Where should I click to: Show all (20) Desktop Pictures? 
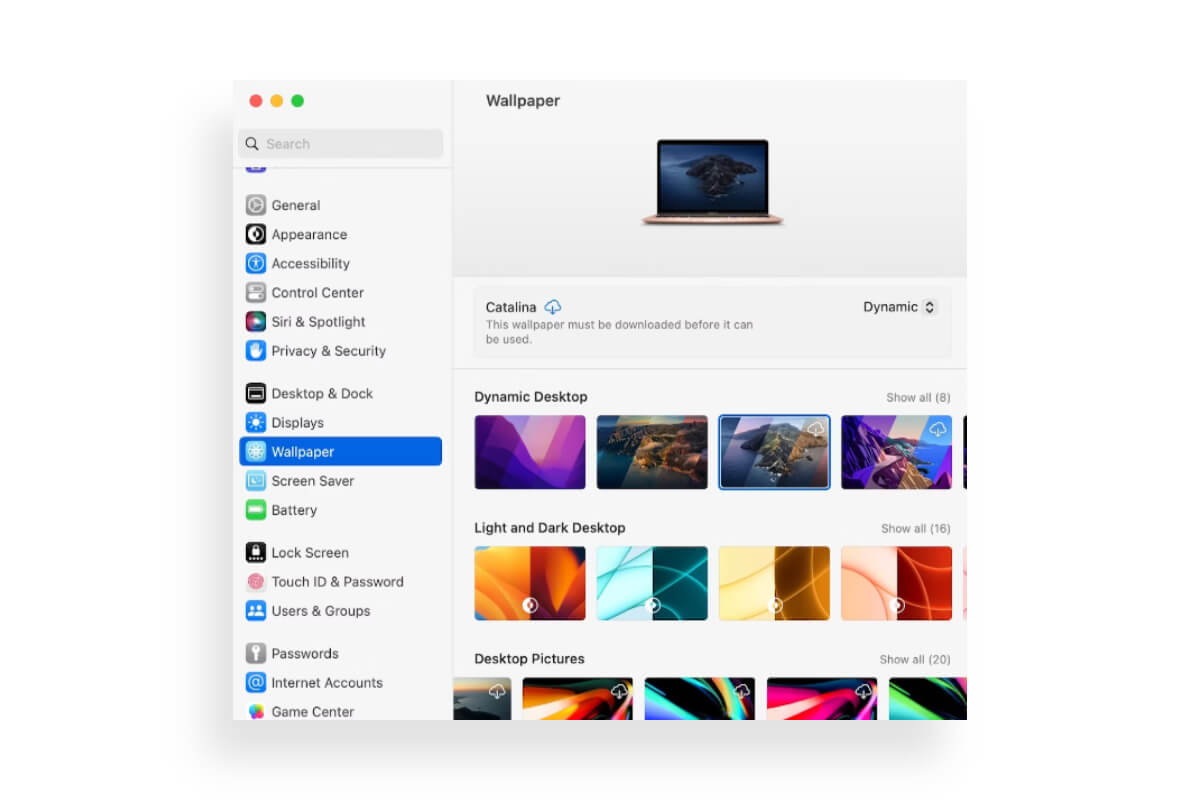point(915,659)
